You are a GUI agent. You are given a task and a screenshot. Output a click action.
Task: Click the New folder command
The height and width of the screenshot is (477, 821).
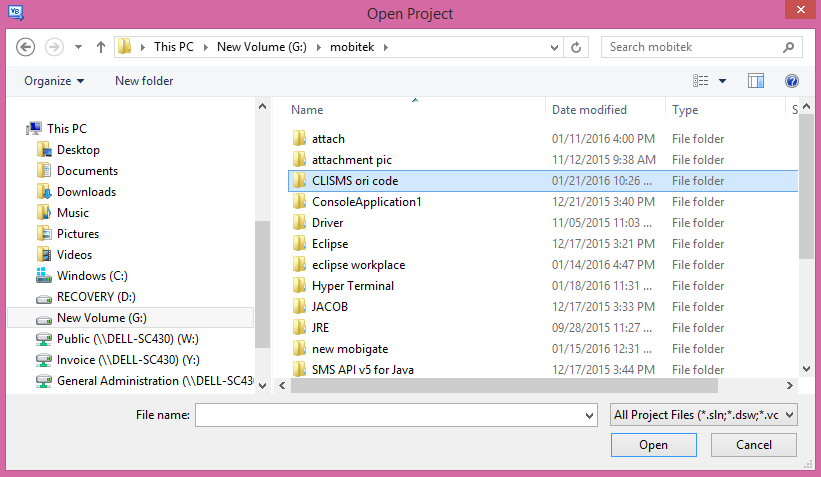[144, 80]
